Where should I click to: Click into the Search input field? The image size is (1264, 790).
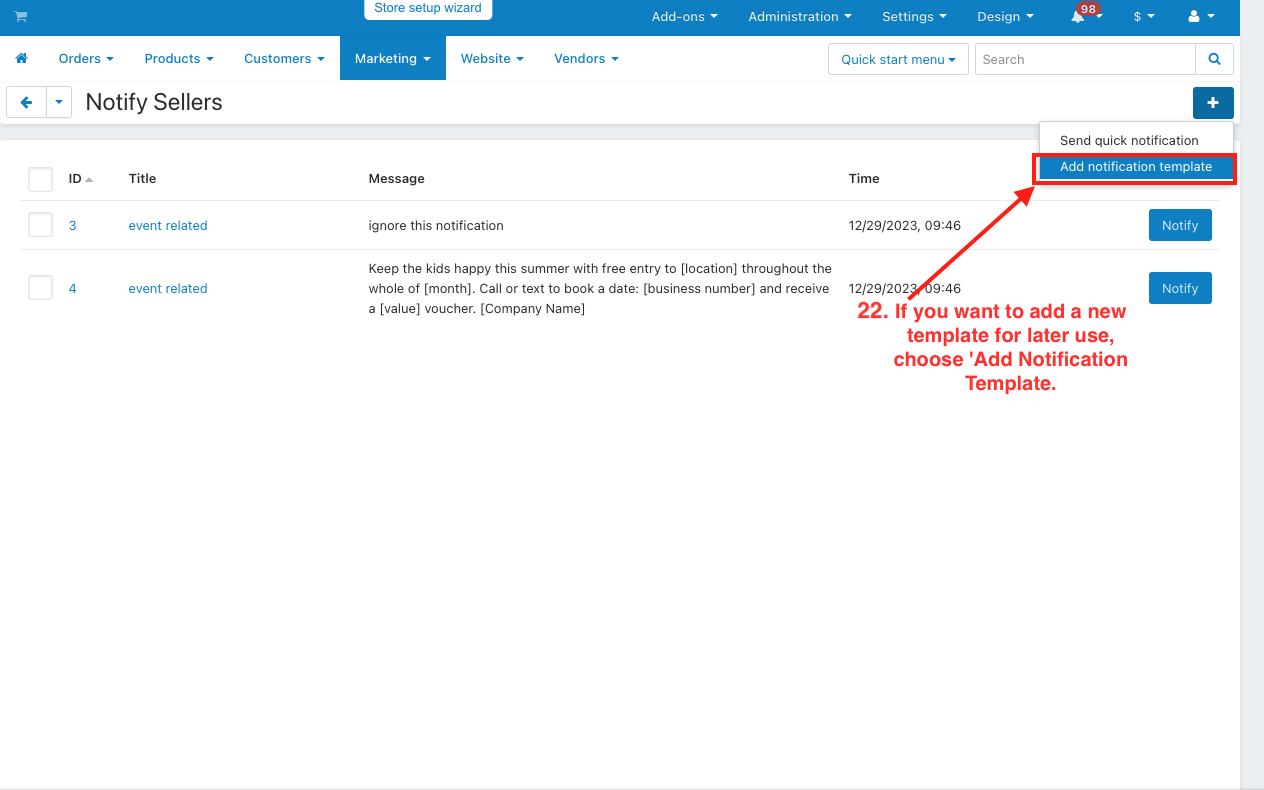pos(1084,59)
